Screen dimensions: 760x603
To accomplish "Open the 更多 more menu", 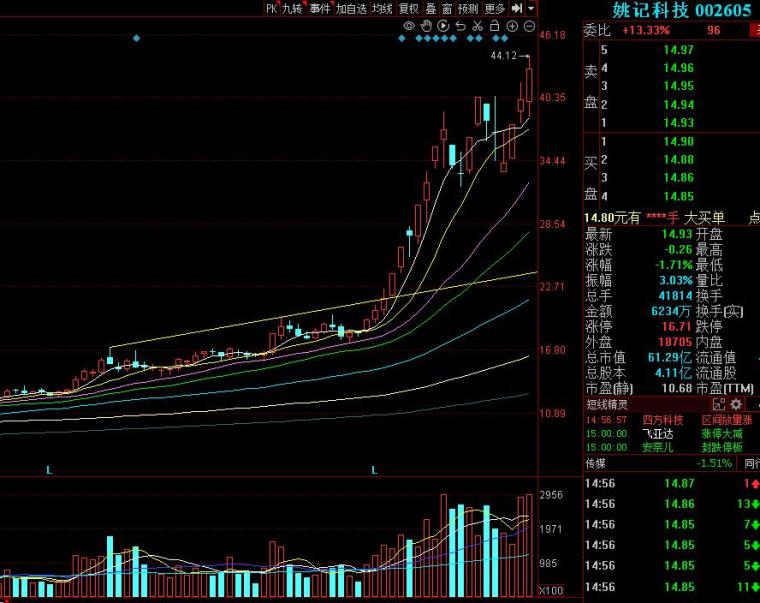I will [494, 8].
